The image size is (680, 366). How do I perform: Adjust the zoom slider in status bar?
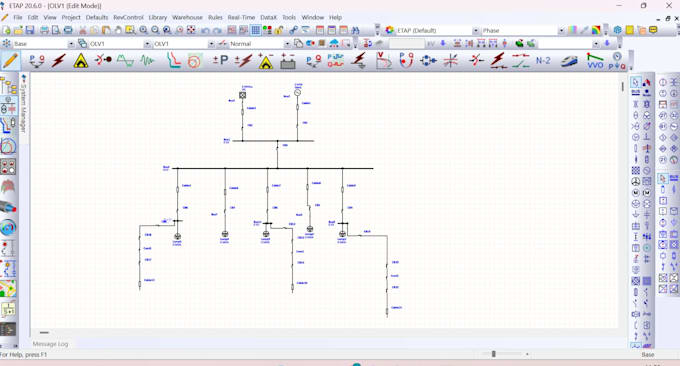pos(494,354)
